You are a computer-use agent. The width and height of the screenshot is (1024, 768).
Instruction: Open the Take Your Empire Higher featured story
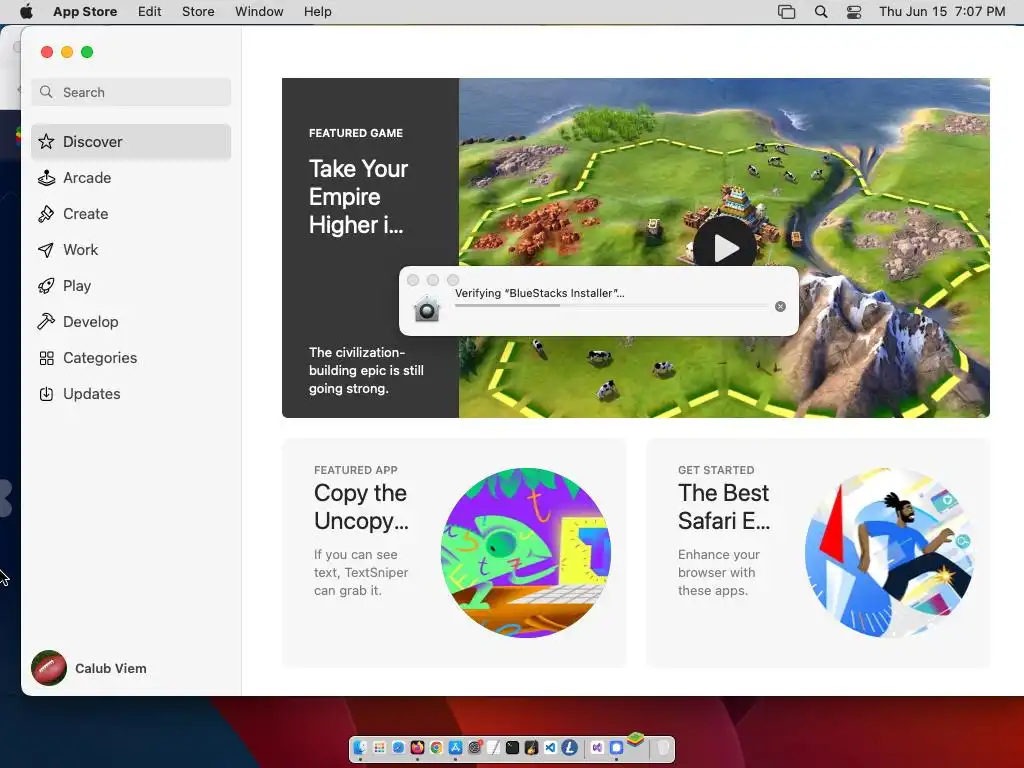point(370,248)
